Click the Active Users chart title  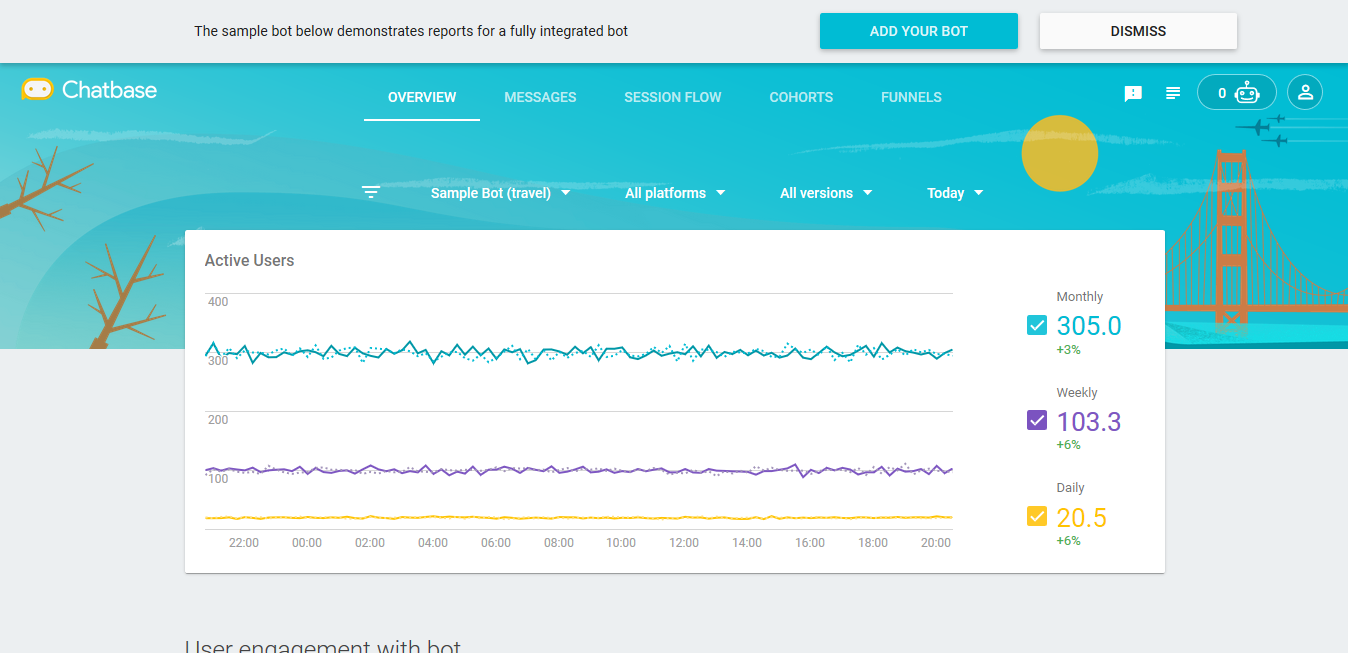click(249, 260)
